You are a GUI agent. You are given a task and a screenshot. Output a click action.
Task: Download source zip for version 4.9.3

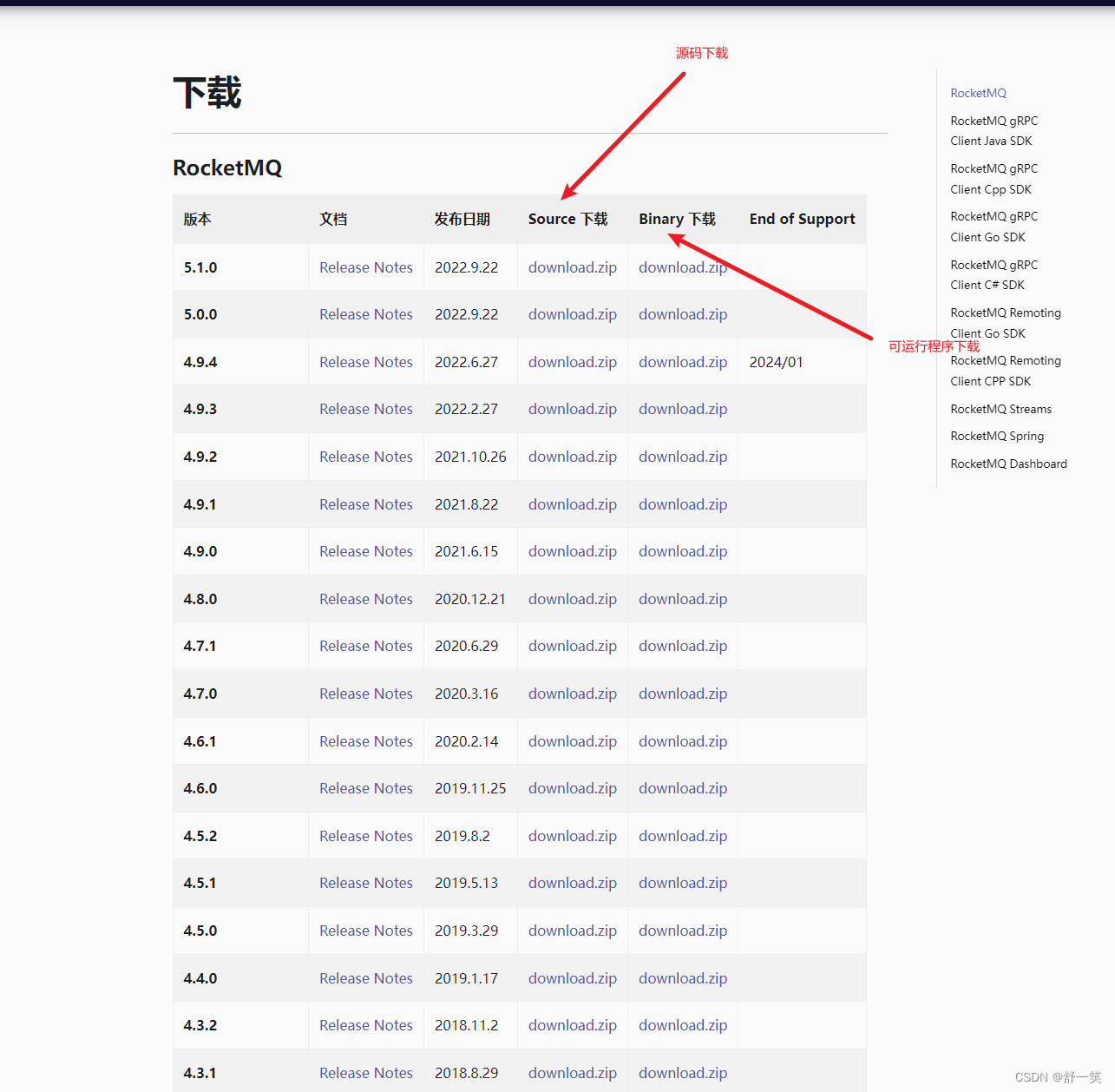coord(572,409)
